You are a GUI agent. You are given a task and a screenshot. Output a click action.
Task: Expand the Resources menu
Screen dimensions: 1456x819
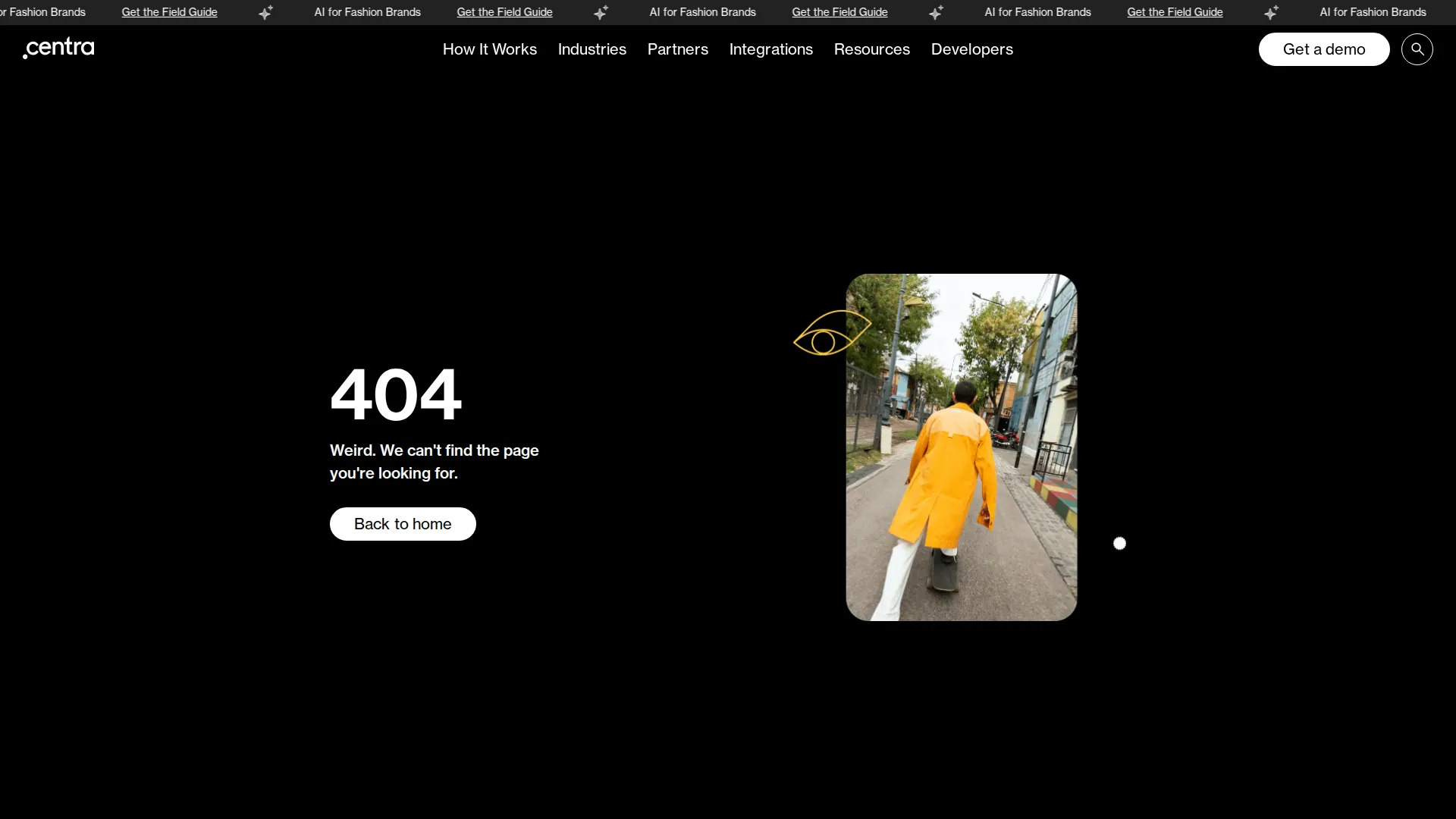click(x=871, y=49)
